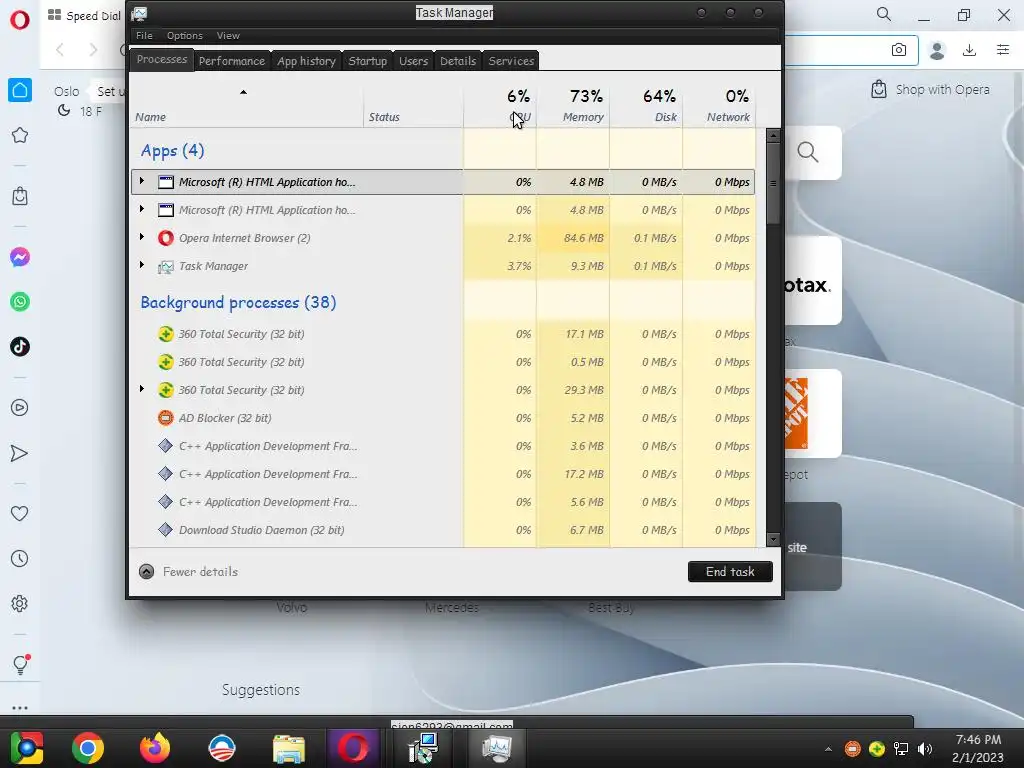Screen dimensions: 1024x768
Task: Open View menu in Task Manager
Action: tap(228, 36)
